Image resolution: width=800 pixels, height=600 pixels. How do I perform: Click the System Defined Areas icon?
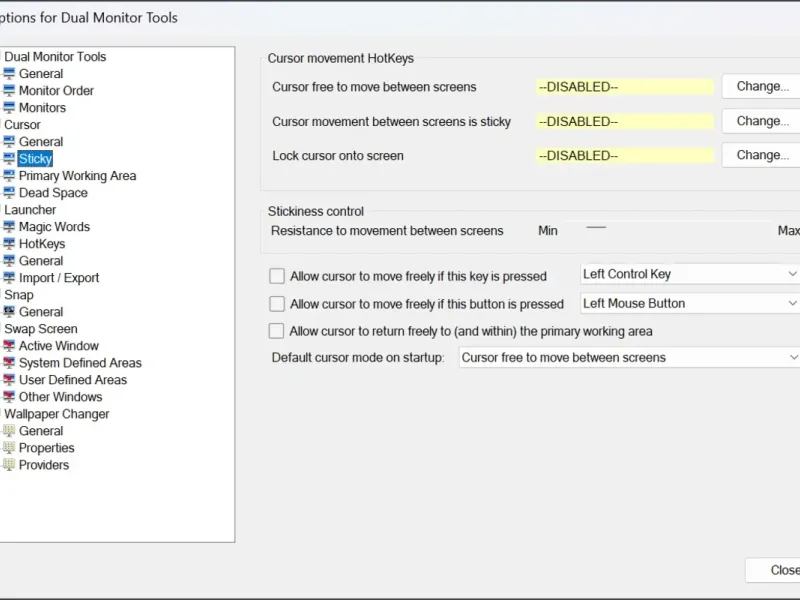click(9, 363)
